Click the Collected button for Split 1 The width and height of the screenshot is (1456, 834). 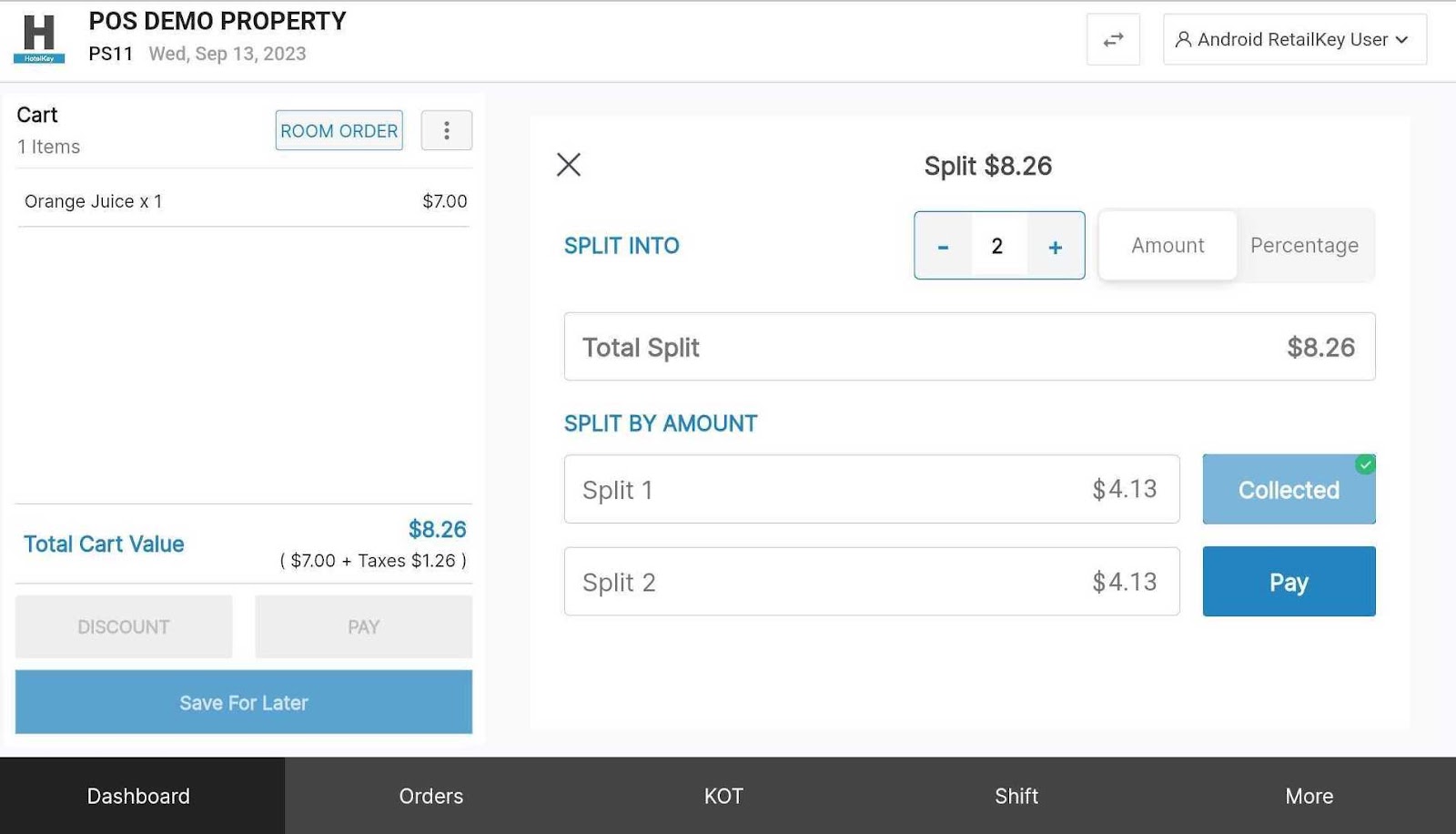coord(1288,490)
